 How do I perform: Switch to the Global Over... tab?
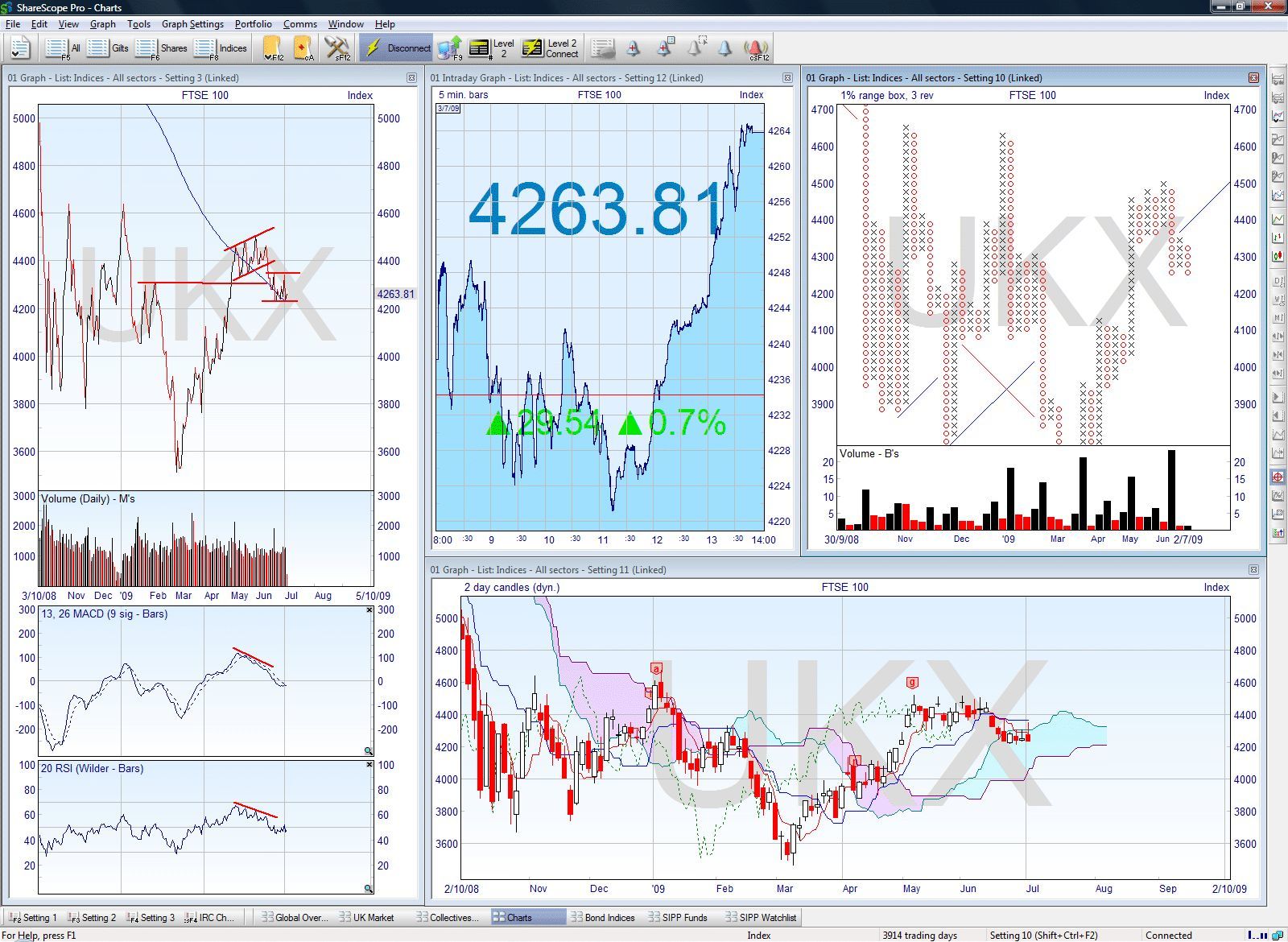294,917
